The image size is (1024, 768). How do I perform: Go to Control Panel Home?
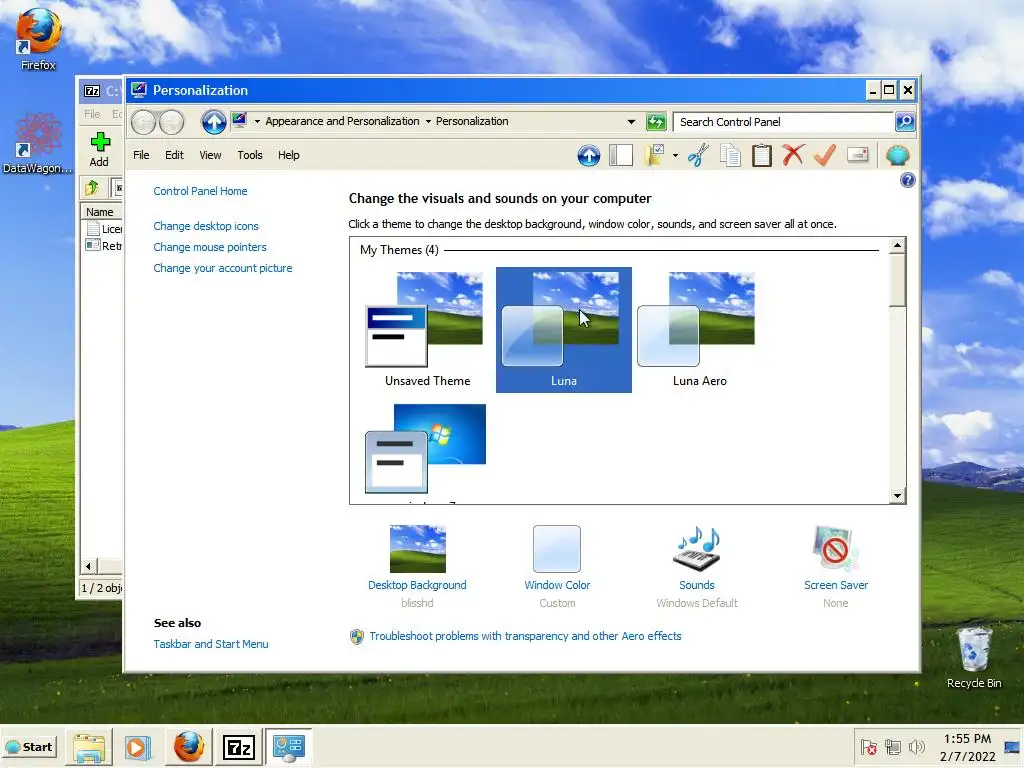click(200, 191)
